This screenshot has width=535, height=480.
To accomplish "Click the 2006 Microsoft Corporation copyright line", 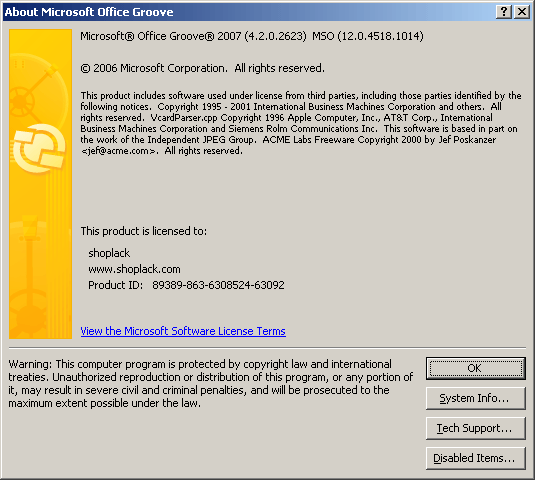I will [x=203, y=68].
